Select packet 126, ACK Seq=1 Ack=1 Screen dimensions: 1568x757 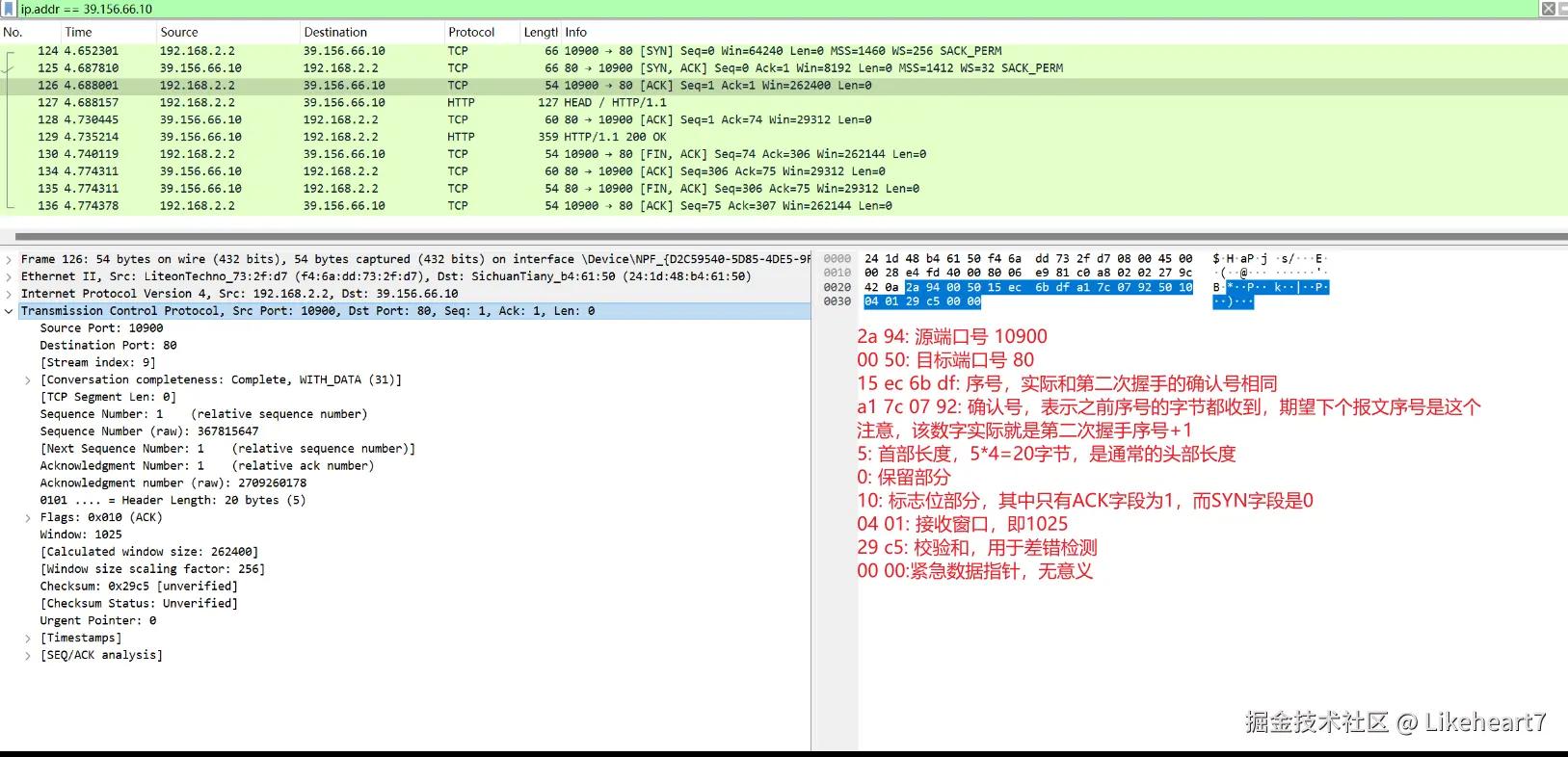pos(784,86)
